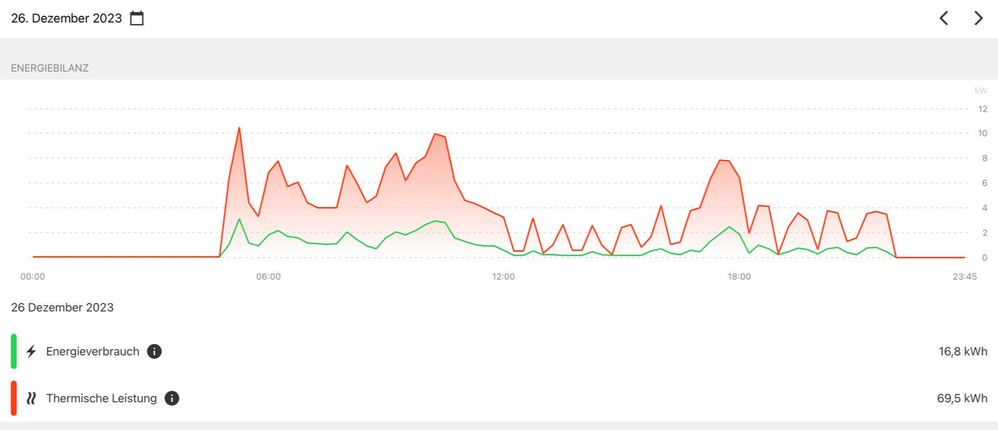Click the 06:00 time axis label
Viewport: 998px width, 430px height.
pos(268,277)
